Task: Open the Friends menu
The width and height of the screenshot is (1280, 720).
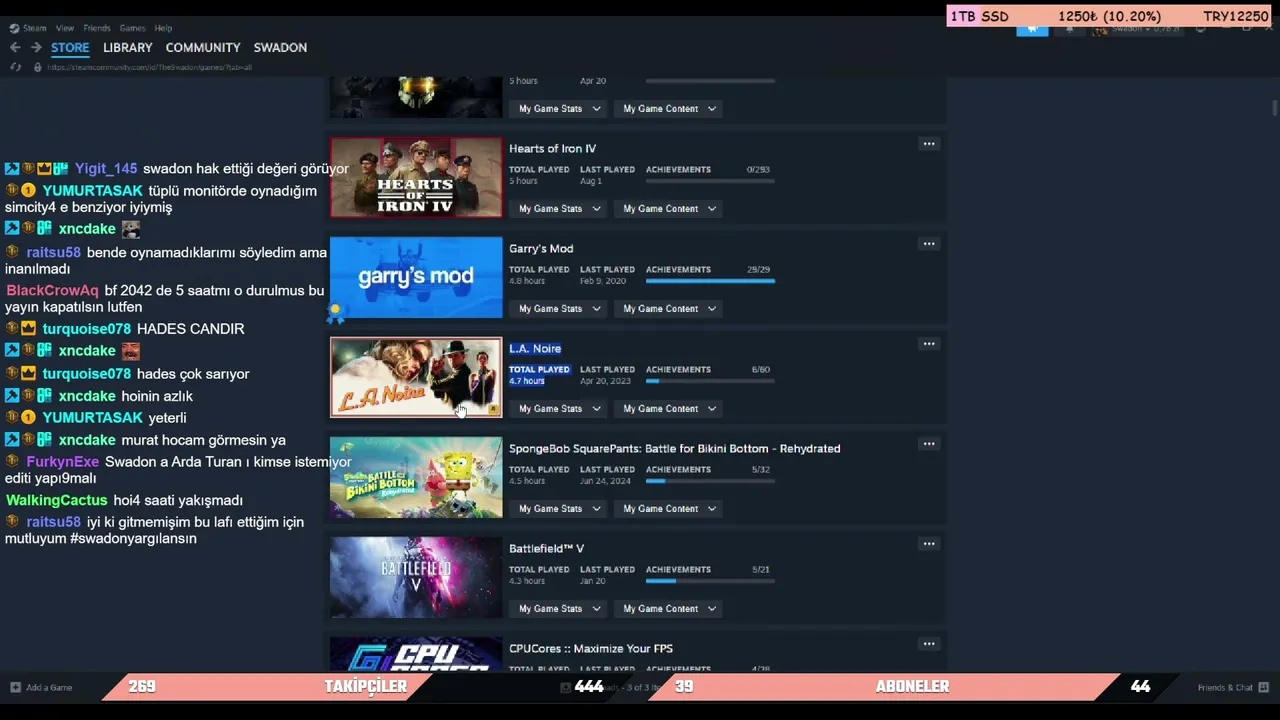Action: click(97, 28)
